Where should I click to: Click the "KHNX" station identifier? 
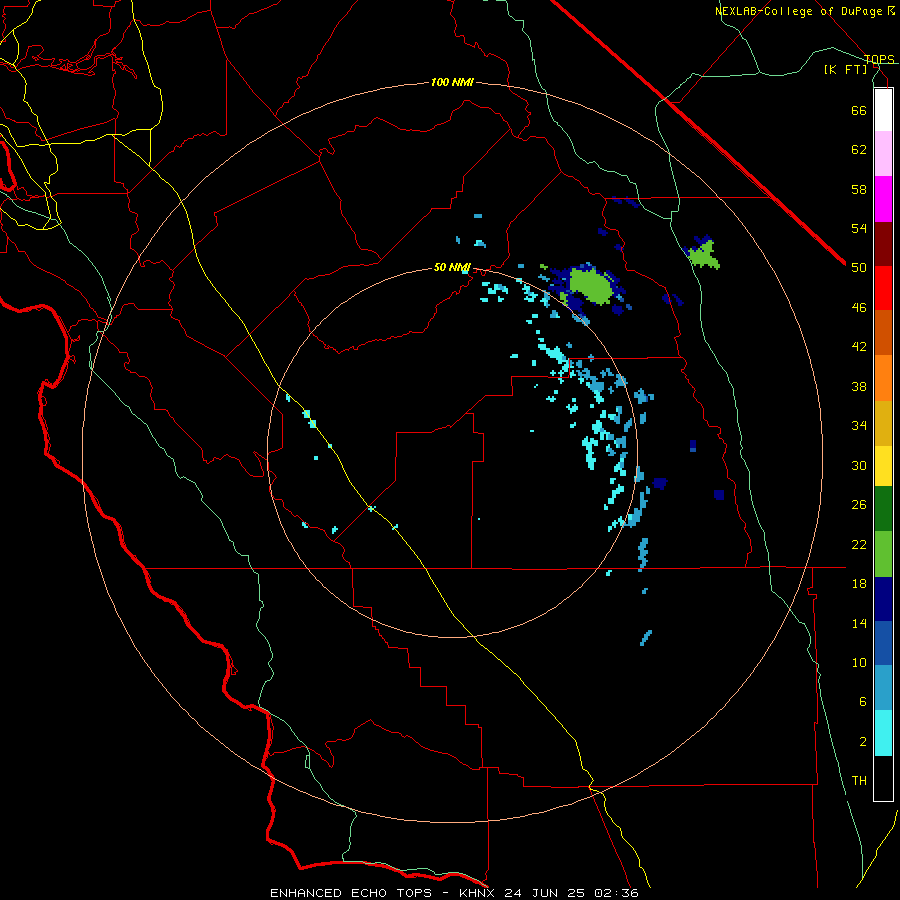coord(478,893)
